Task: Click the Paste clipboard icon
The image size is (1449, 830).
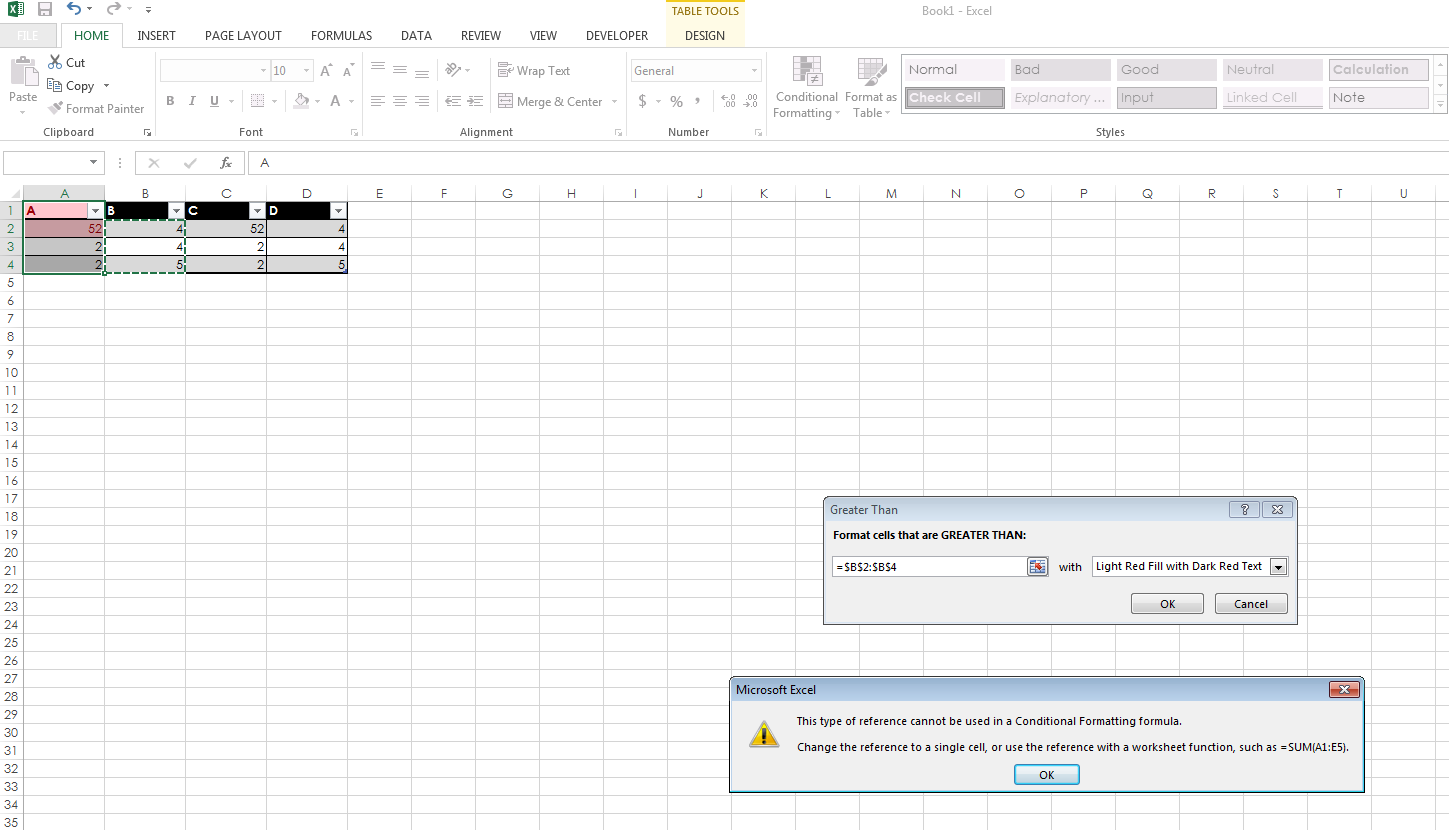Action: (x=23, y=73)
